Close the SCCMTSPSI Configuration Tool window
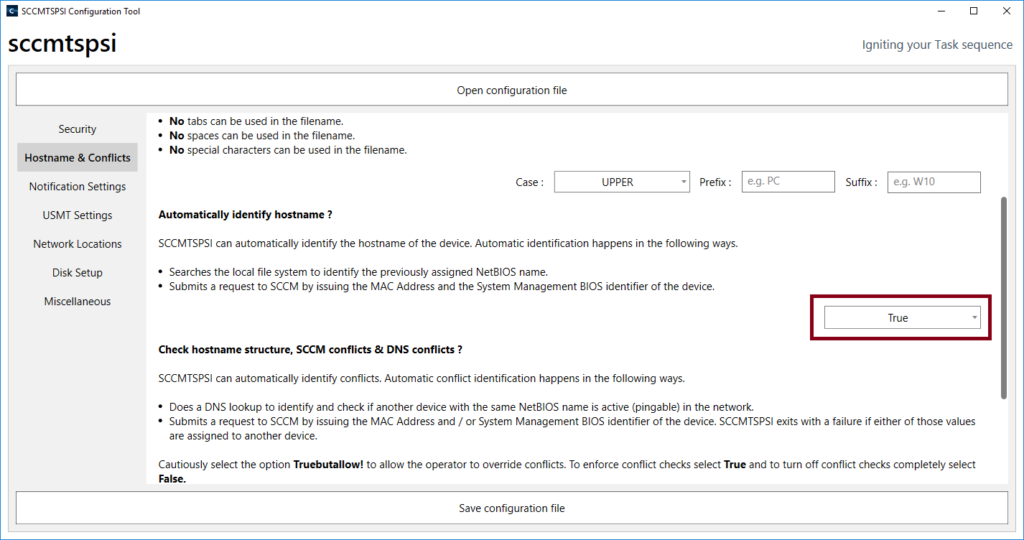This screenshot has height=540, width=1024. (x=1005, y=11)
